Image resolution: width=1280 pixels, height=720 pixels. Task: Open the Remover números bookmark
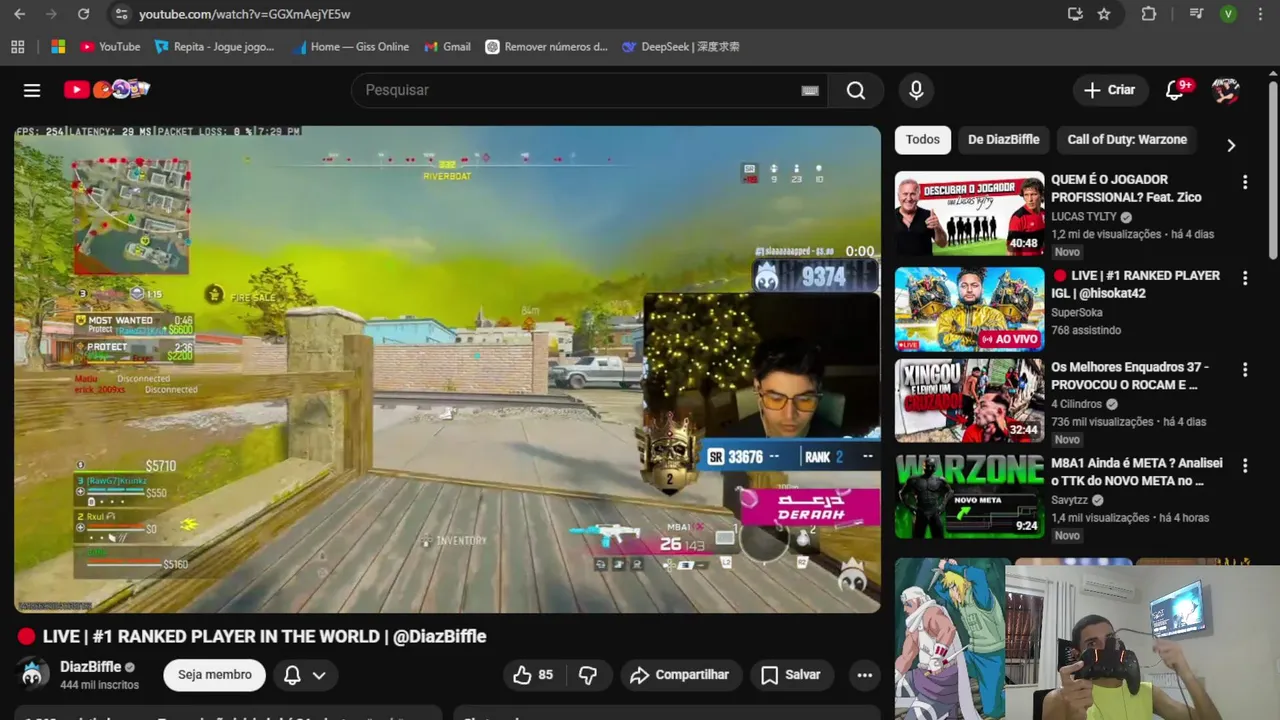click(546, 46)
